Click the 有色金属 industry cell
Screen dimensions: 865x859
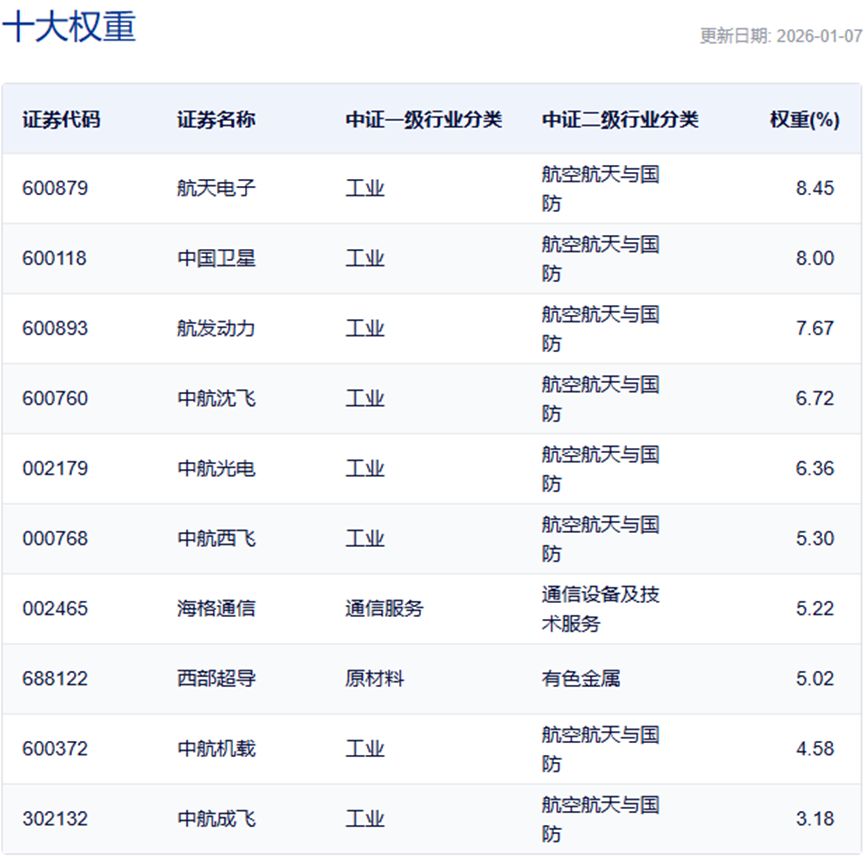(580, 678)
